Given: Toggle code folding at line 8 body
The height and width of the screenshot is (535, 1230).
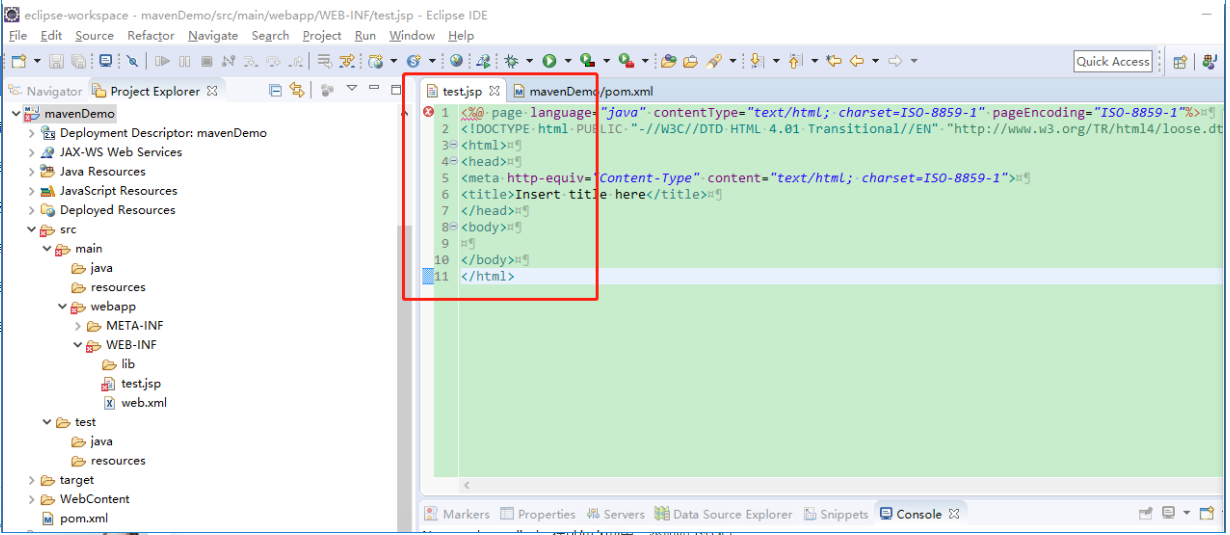Looking at the screenshot, I should click(x=454, y=227).
